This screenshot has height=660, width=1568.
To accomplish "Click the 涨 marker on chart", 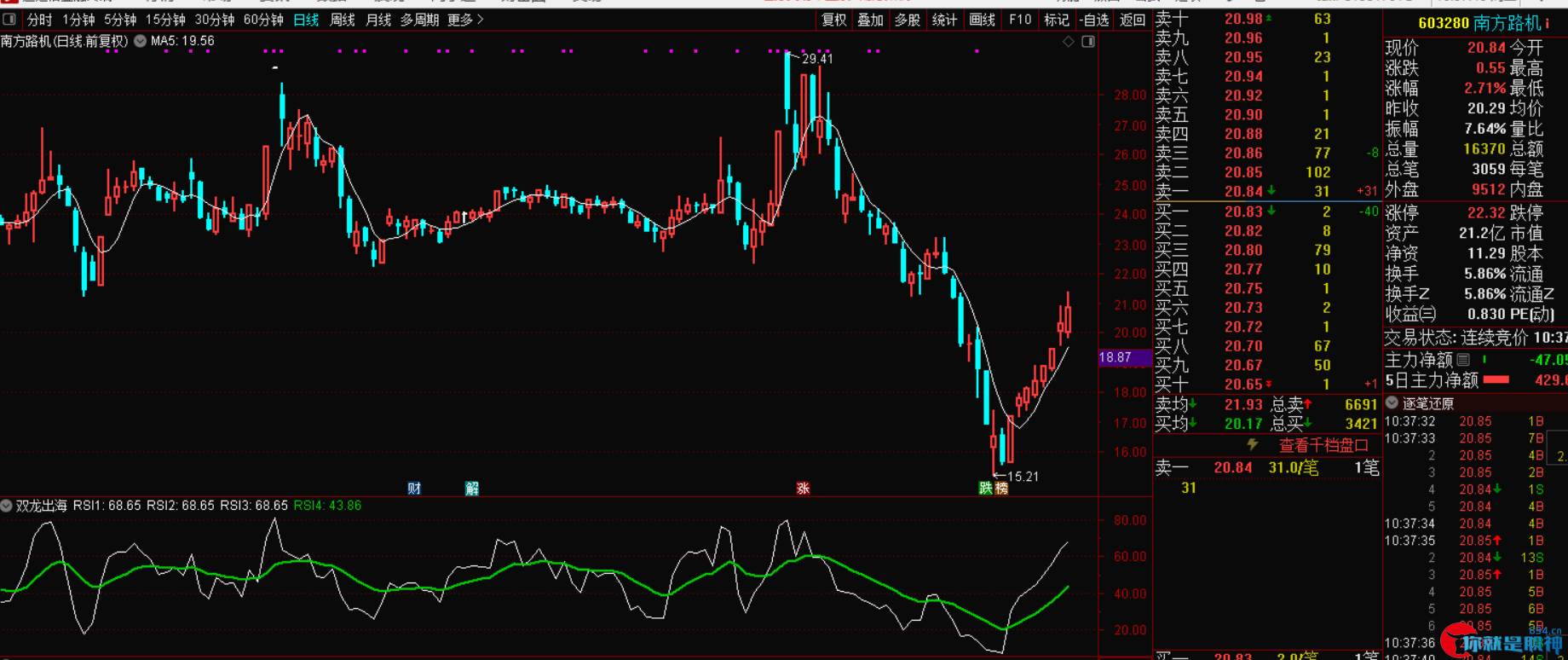I will pyautogui.click(x=803, y=489).
